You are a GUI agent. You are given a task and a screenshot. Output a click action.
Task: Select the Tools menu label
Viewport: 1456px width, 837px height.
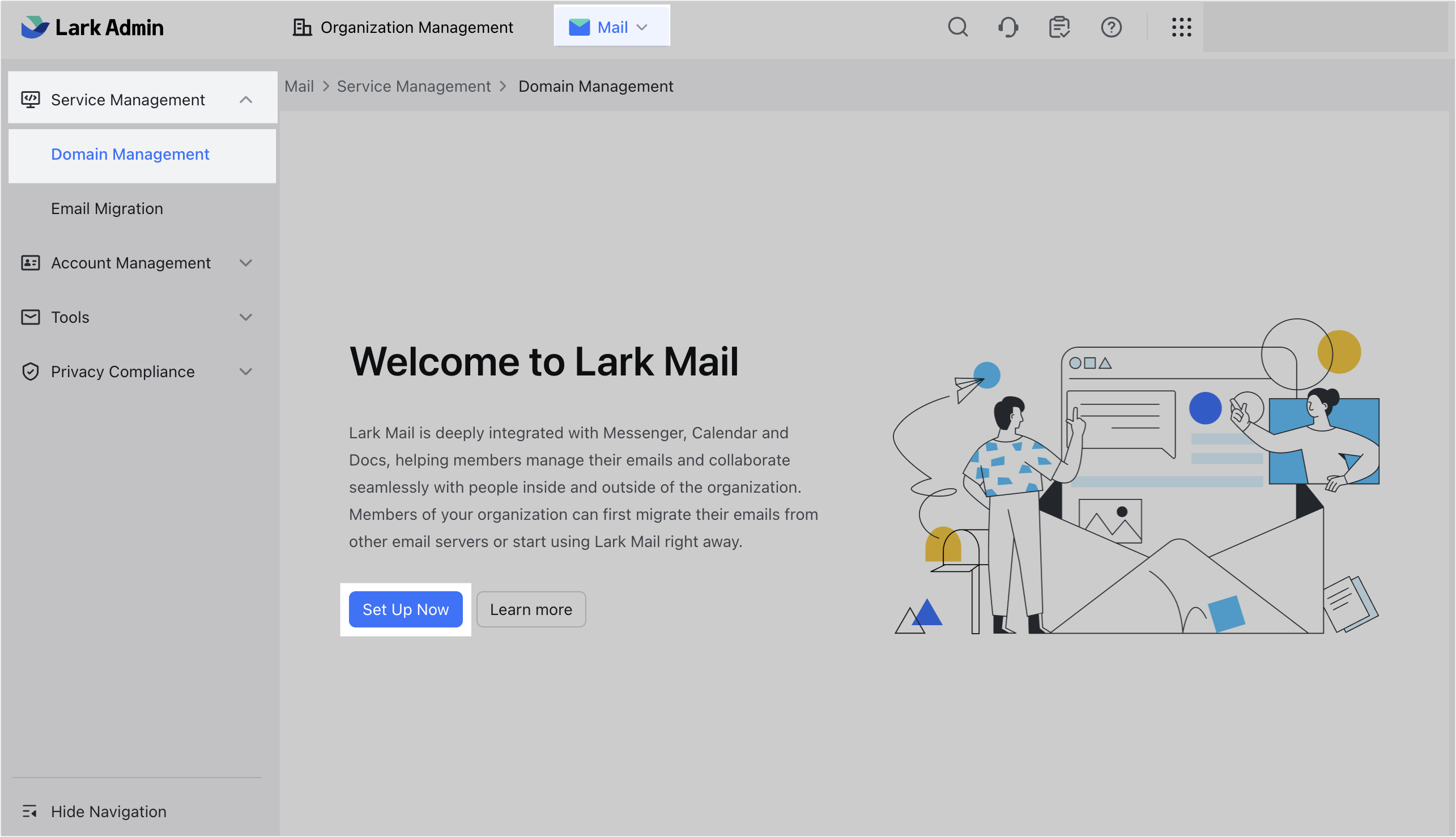pos(70,317)
